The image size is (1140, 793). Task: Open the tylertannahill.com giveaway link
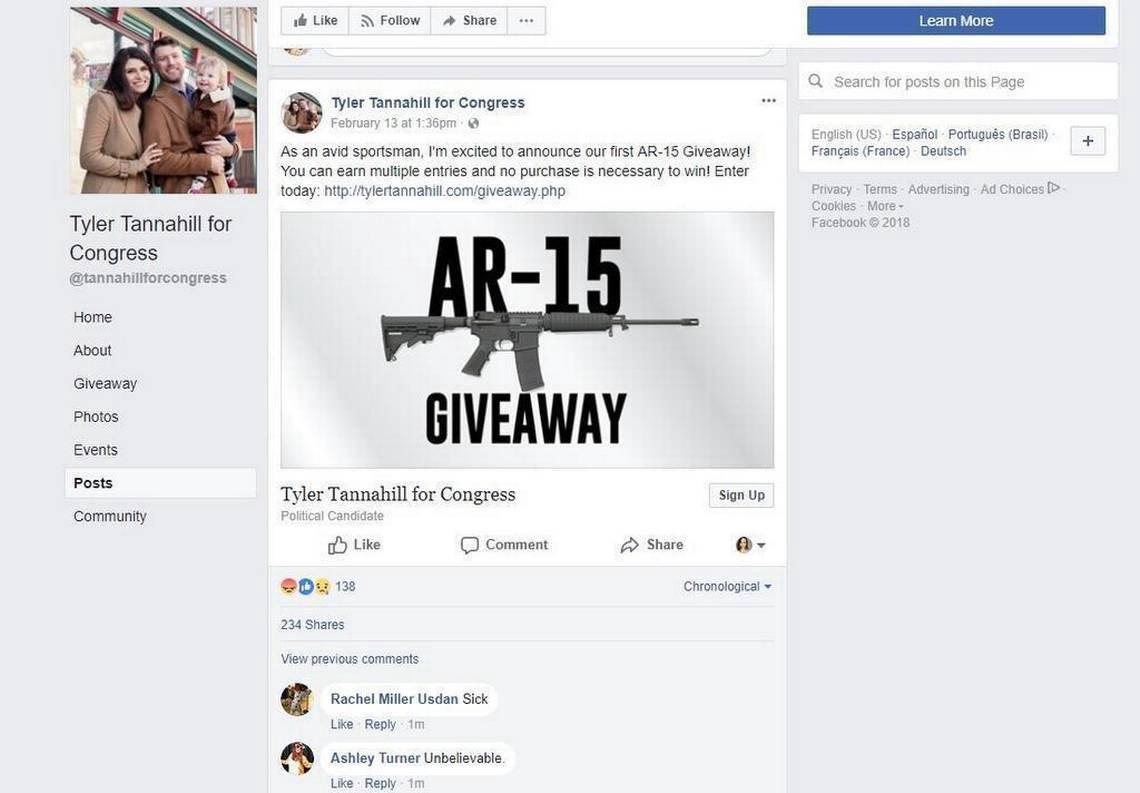click(x=444, y=191)
